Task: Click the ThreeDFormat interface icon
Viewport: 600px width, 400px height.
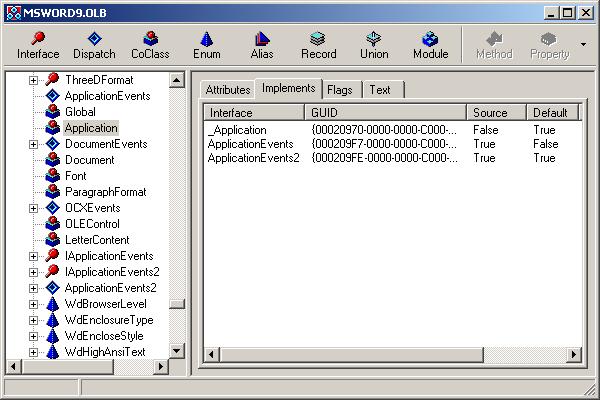Action: [x=52, y=80]
